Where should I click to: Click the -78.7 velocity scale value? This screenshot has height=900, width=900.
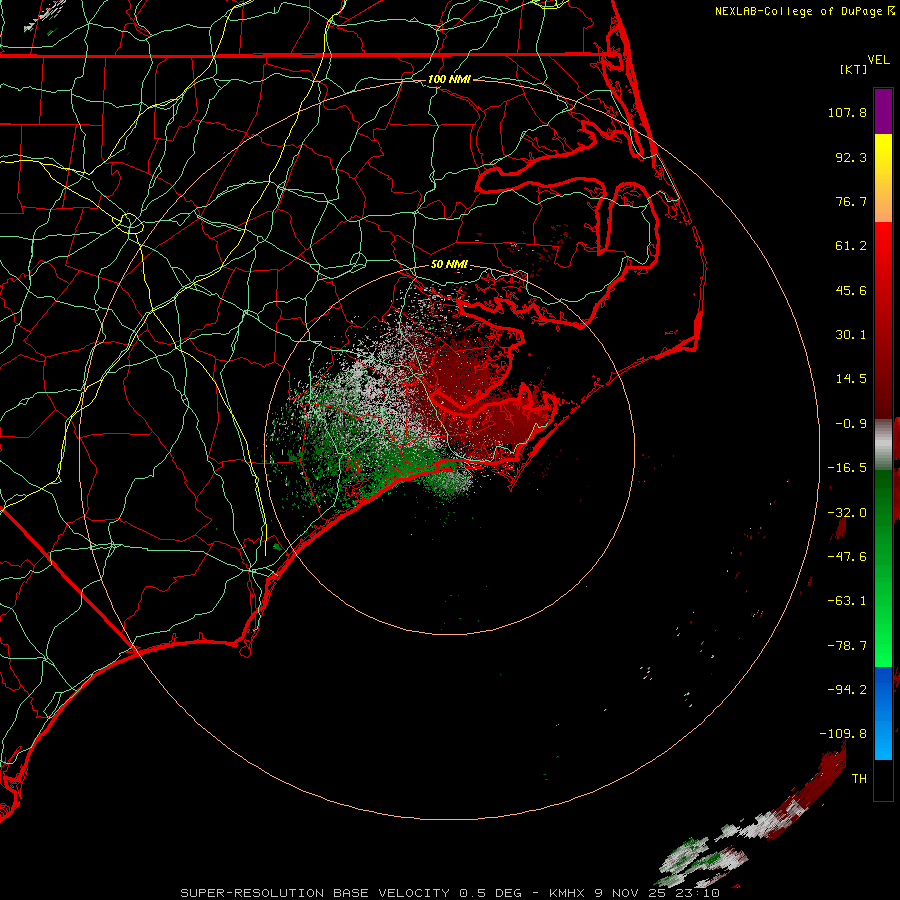point(847,646)
